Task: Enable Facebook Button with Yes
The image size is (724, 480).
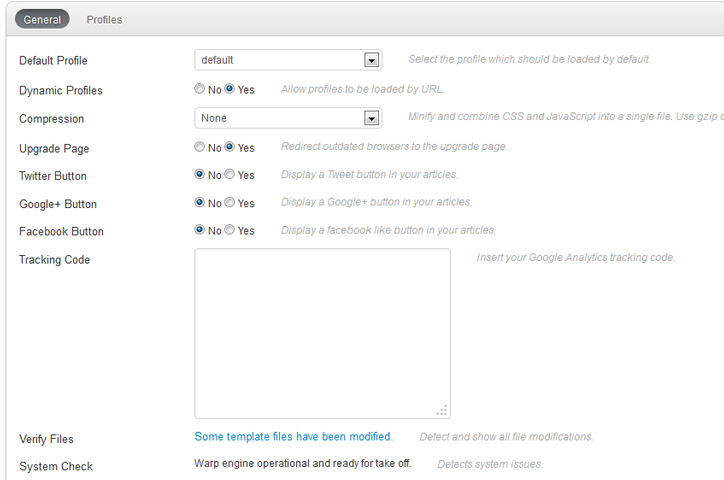Action: pyautogui.click(x=230, y=230)
